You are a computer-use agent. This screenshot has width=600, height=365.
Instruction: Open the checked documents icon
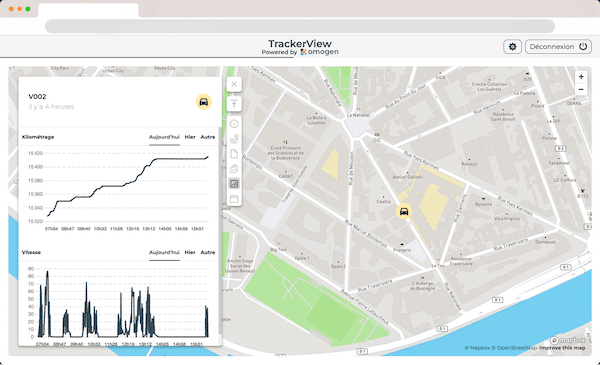(x=234, y=169)
